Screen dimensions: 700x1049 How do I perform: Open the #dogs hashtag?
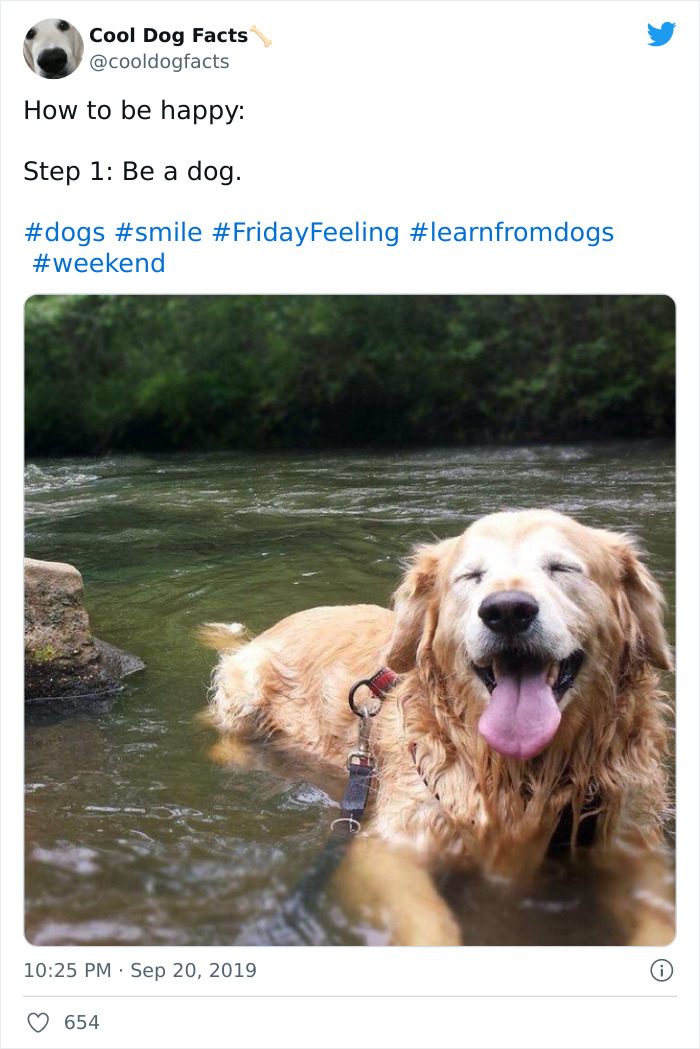(61, 232)
